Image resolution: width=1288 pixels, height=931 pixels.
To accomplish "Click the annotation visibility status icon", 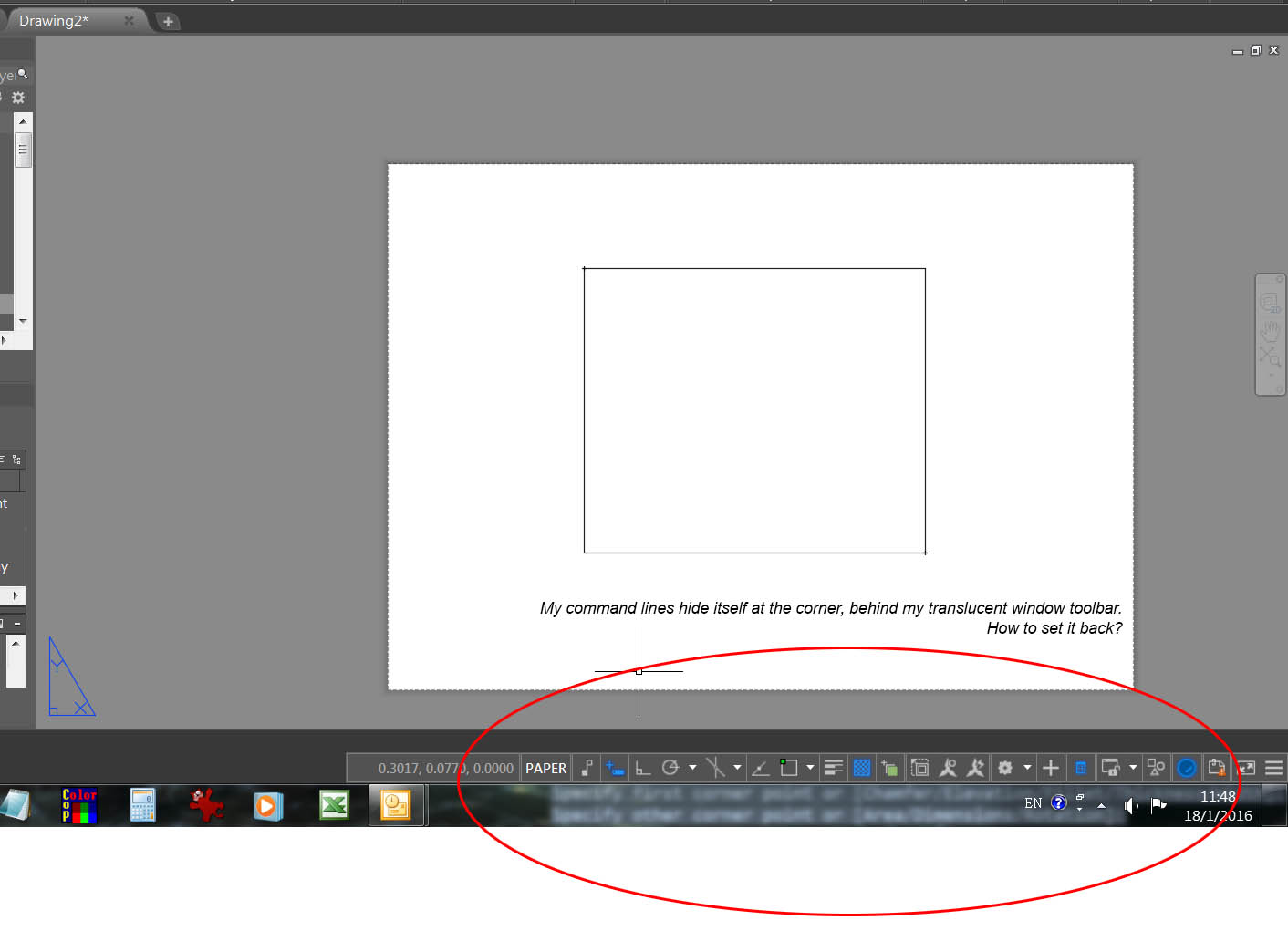I will point(948,768).
